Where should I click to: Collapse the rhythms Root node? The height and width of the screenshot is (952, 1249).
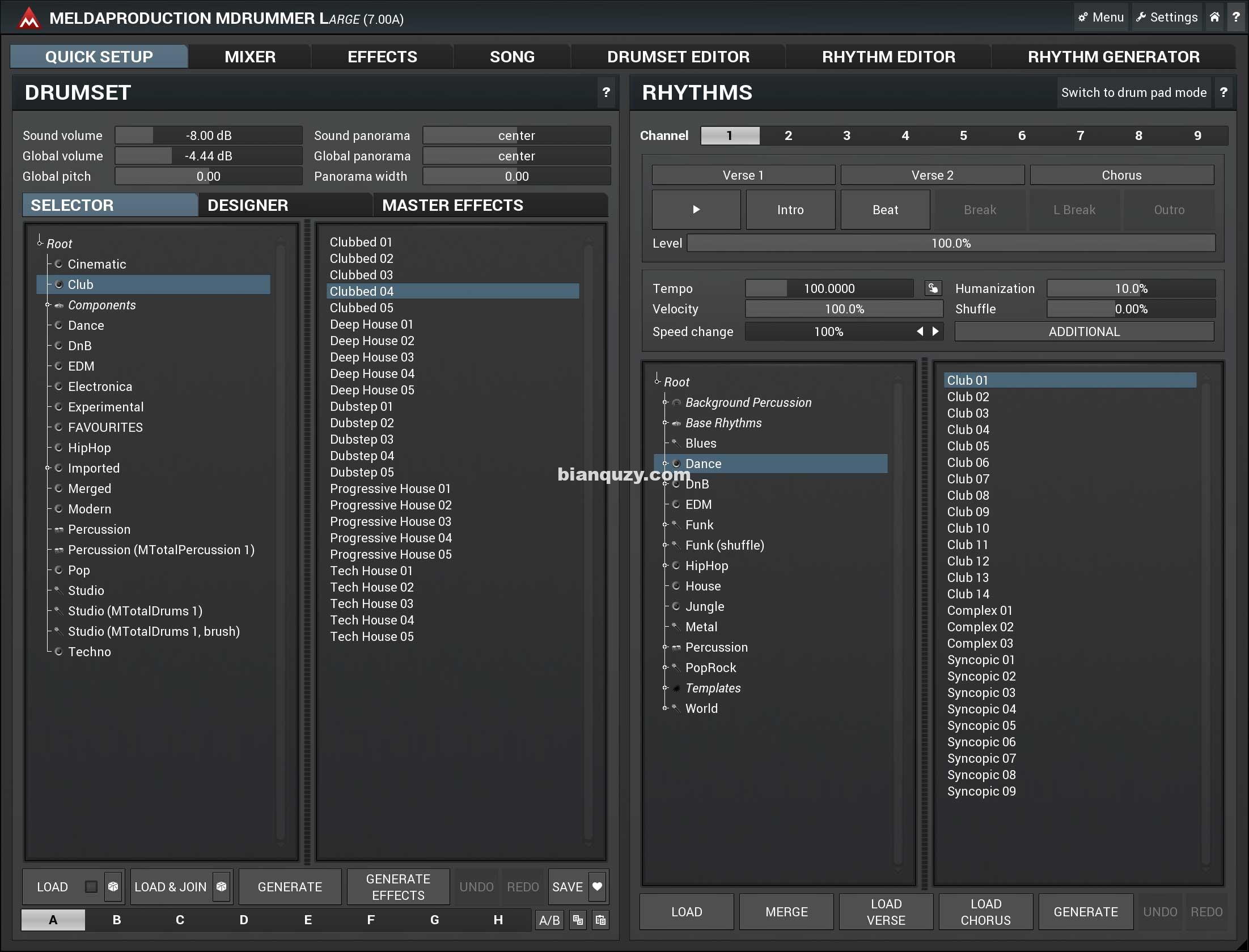pos(657,381)
